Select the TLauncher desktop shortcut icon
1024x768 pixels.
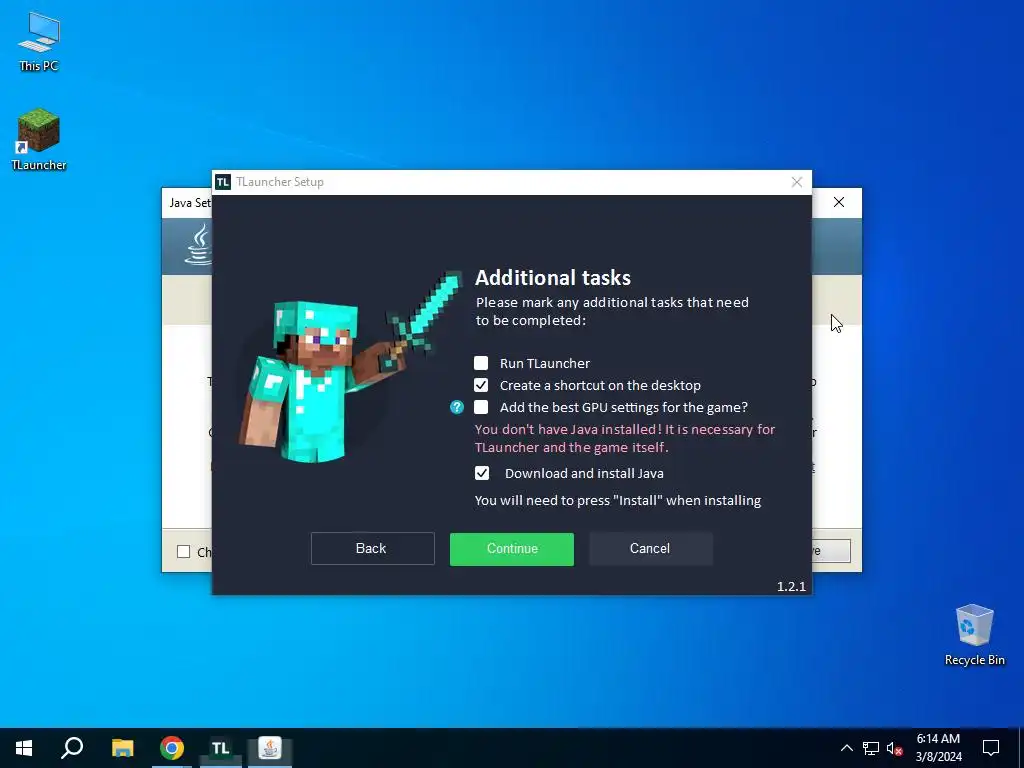click(x=39, y=139)
